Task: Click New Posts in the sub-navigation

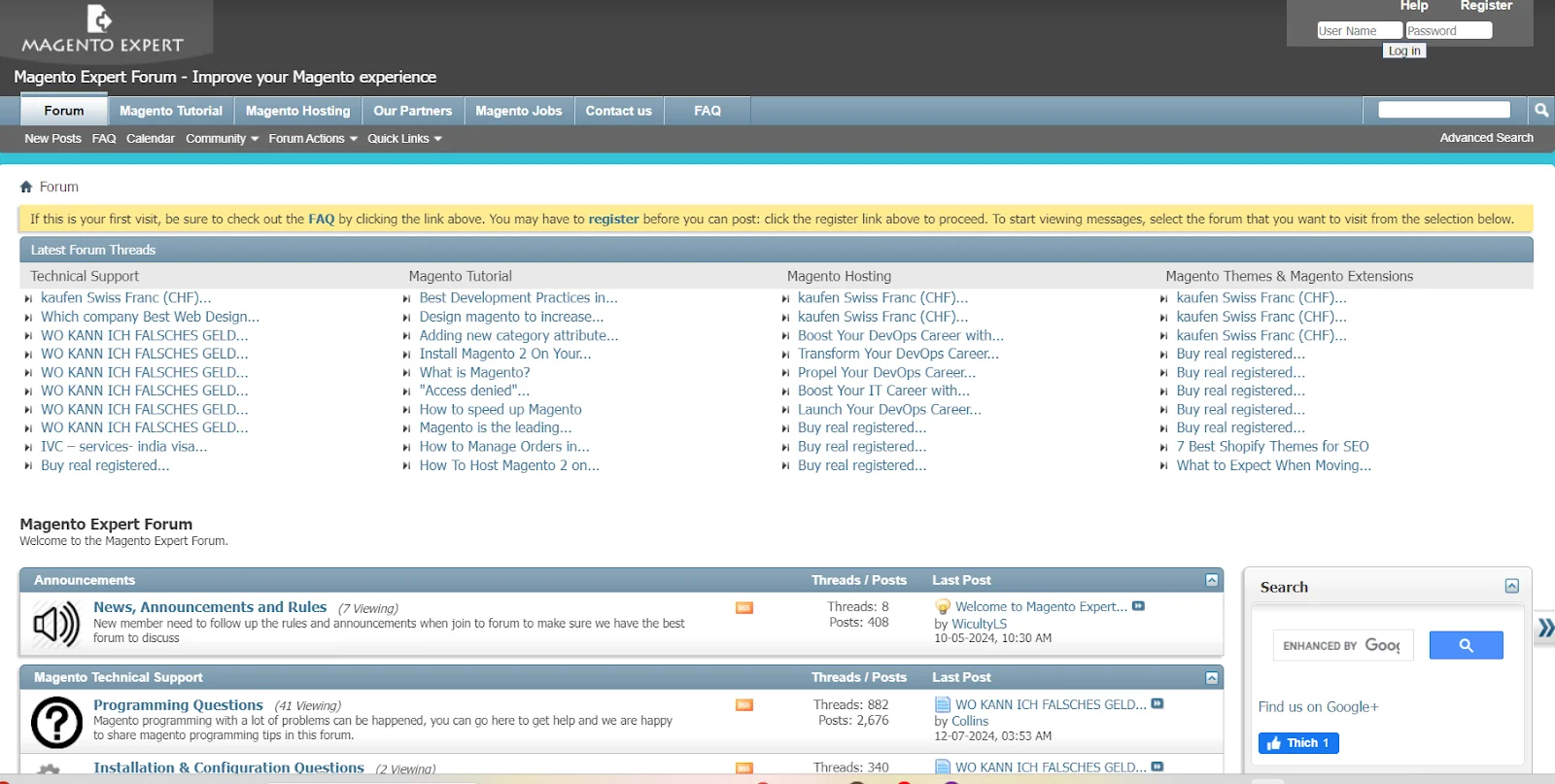Action: (52, 139)
